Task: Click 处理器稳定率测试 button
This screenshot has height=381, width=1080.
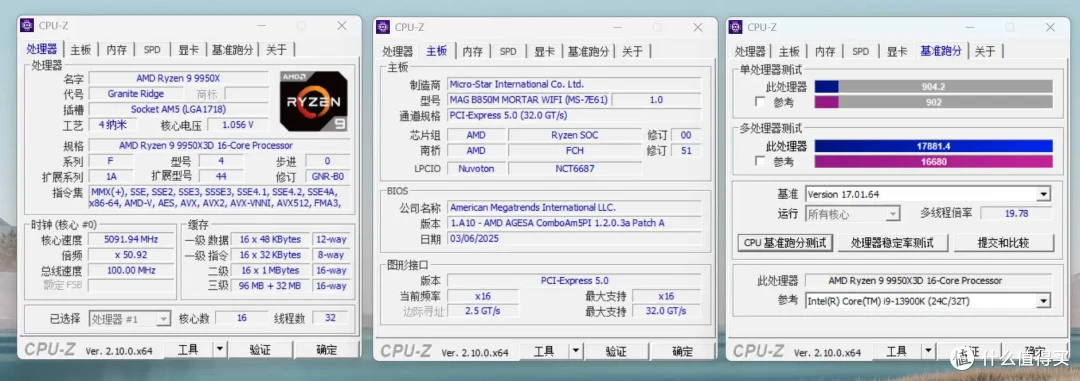Action: [892, 243]
